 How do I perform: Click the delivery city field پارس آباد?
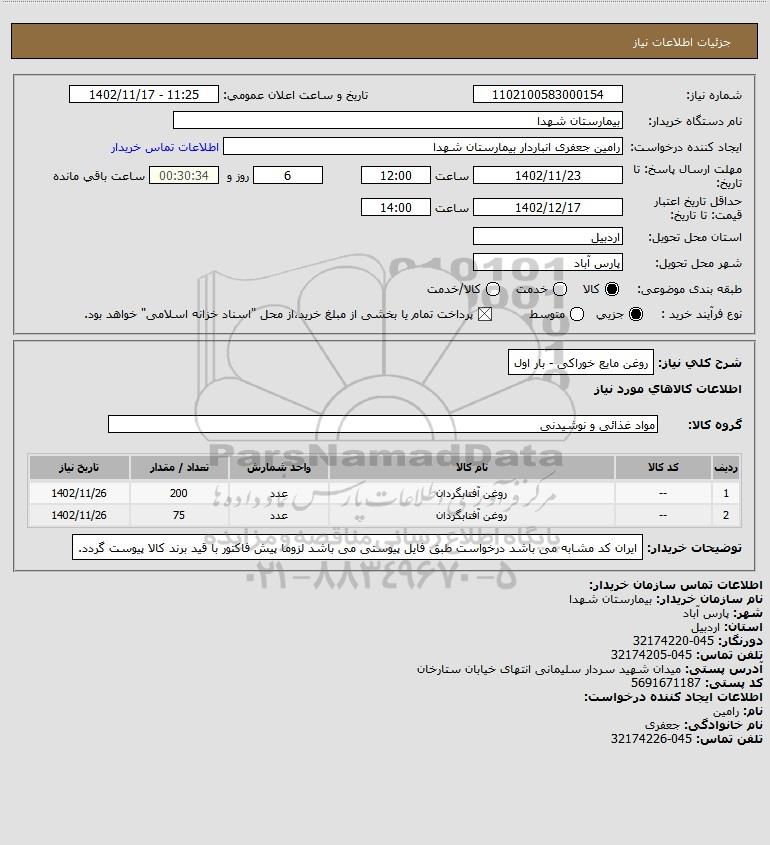coord(547,262)
